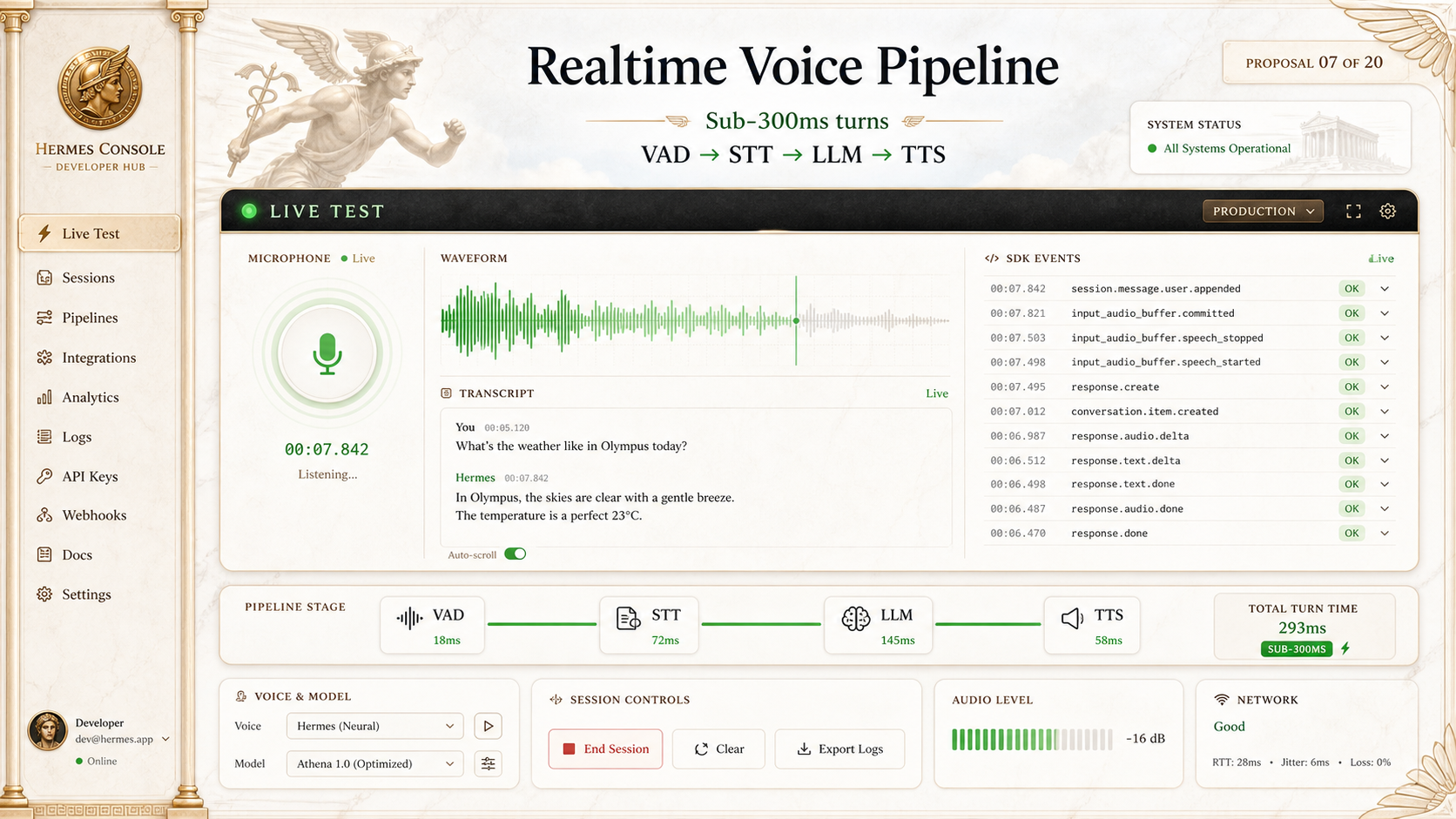
Task: Click the API Keys key icon
Action: (44, 476)
